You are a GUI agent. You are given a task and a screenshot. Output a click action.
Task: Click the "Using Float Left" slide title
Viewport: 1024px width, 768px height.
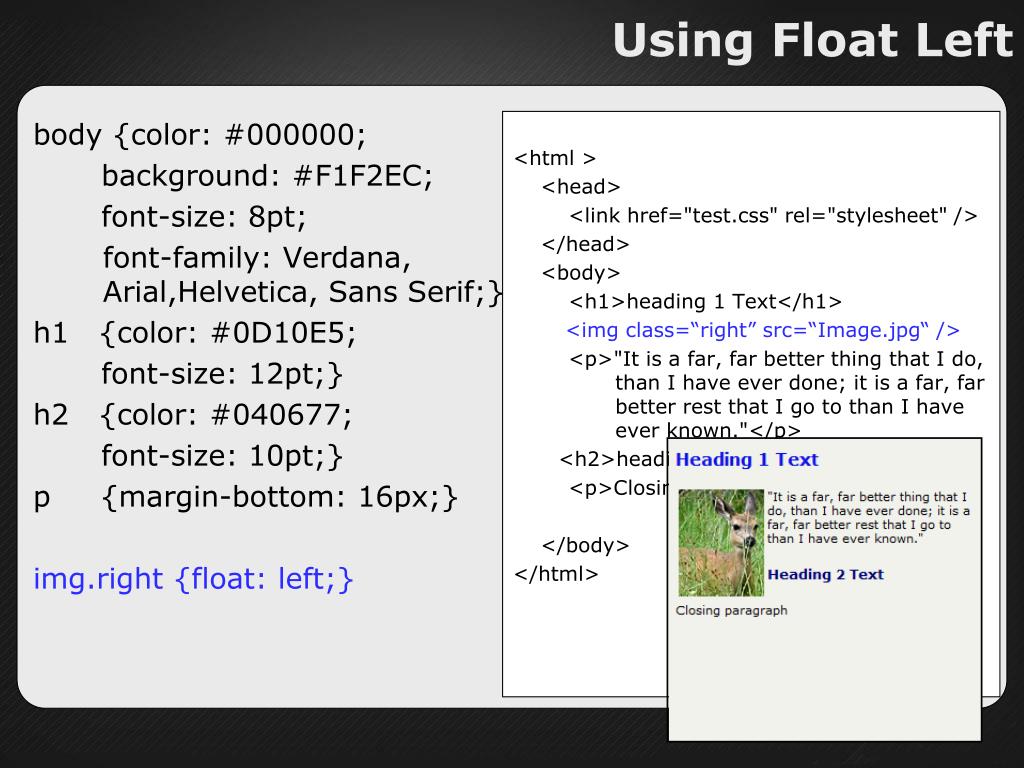click(812, 42)
